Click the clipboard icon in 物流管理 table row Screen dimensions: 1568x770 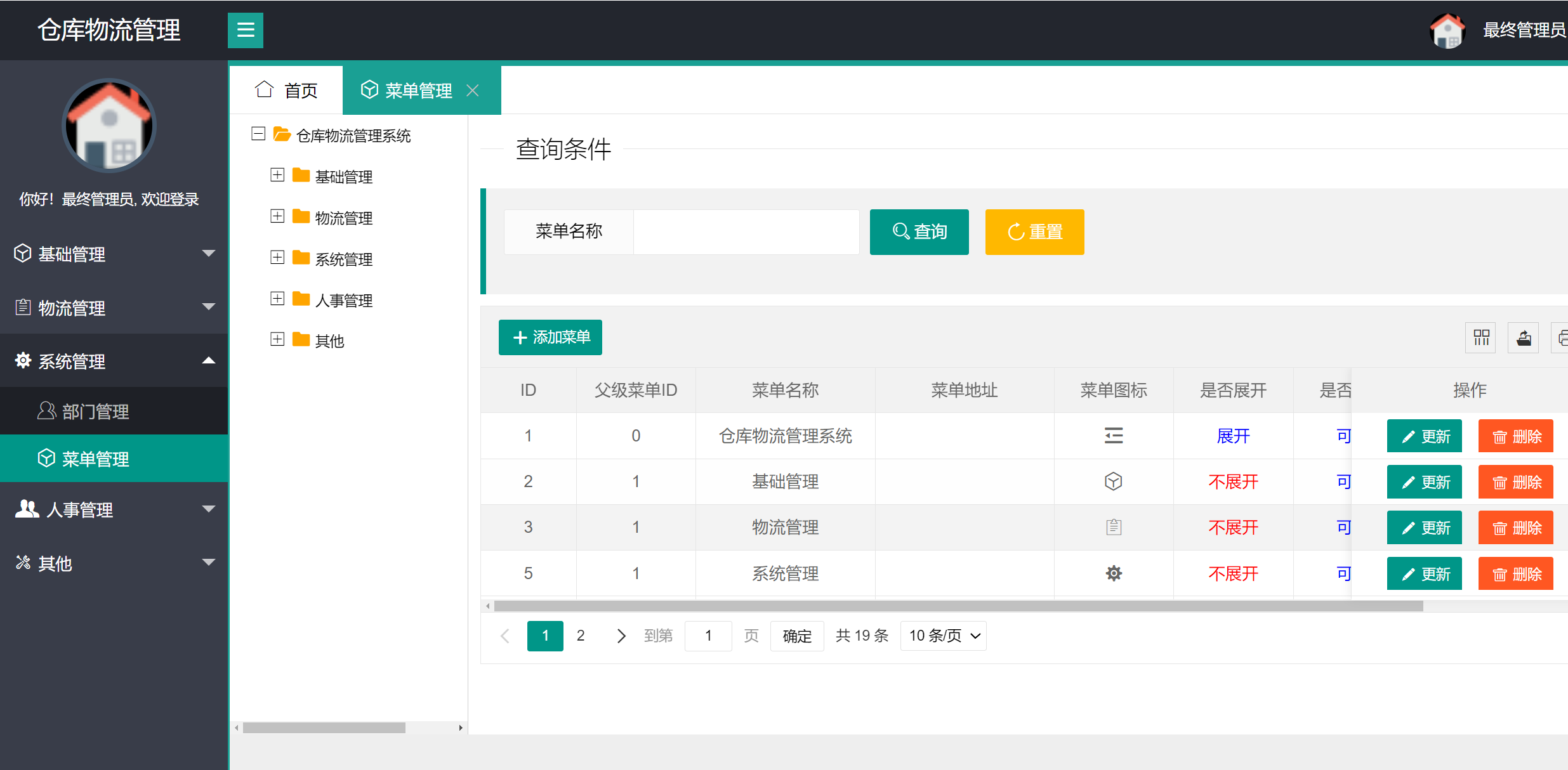click(x=1114, y=527)
